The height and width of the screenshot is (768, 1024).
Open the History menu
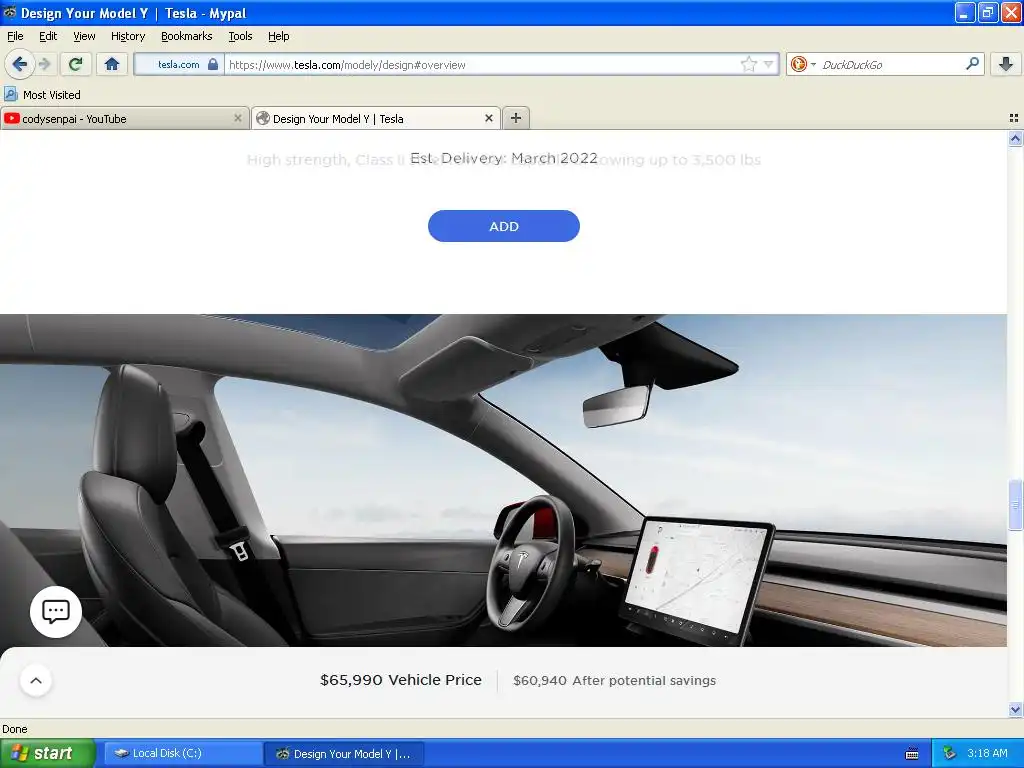pyautogui.click(x=128, y=36)
